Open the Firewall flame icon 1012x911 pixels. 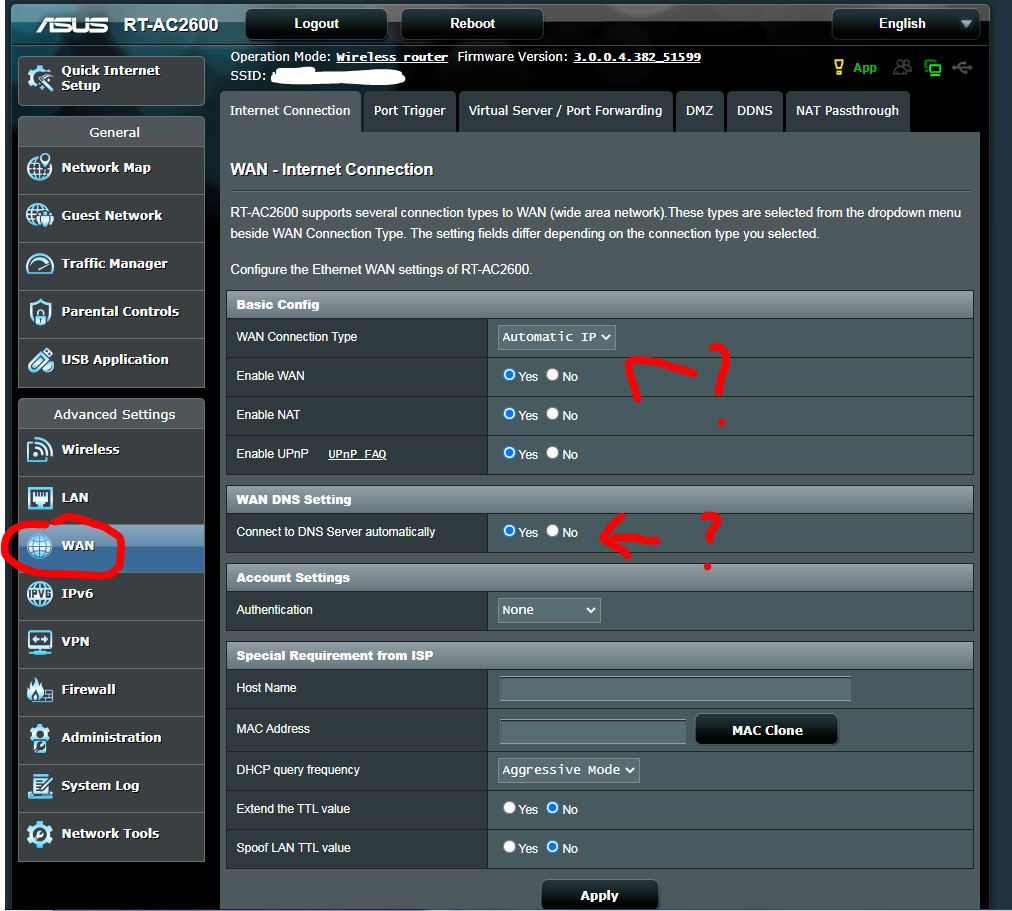[x=40, y=690]
